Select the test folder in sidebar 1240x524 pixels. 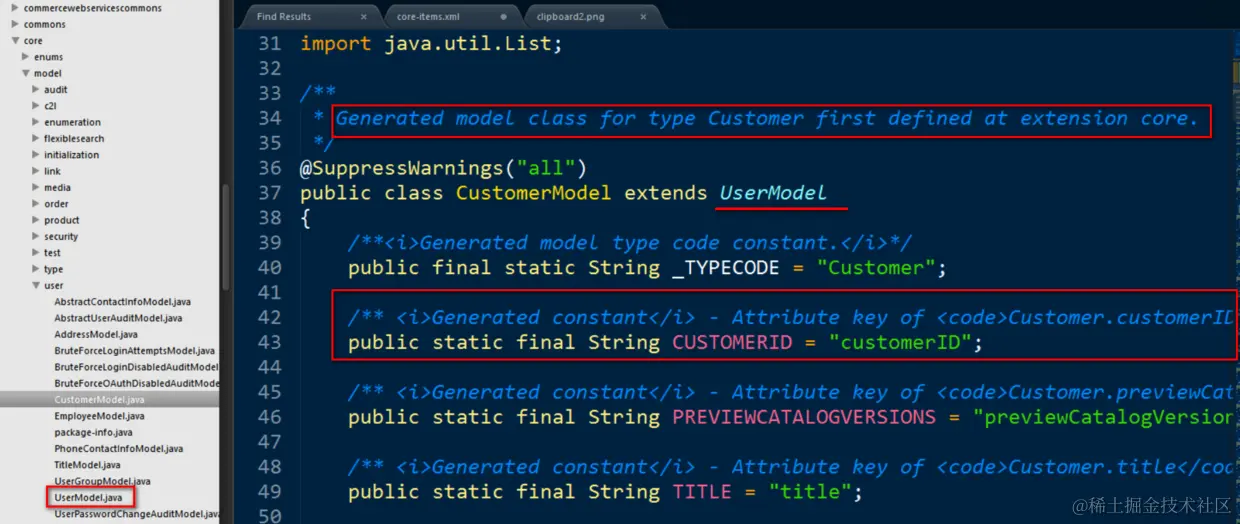[x=52, y=253]
